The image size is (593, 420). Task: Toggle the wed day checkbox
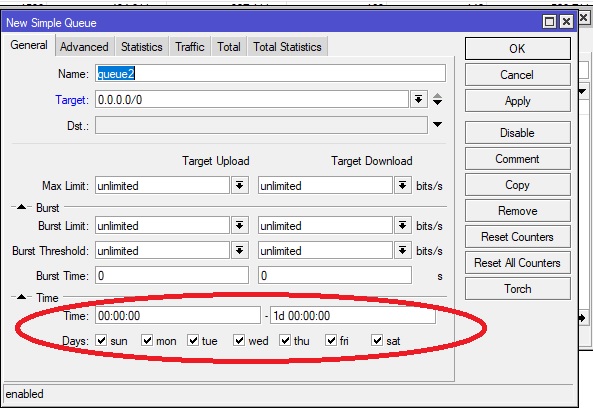coord(239,340)
